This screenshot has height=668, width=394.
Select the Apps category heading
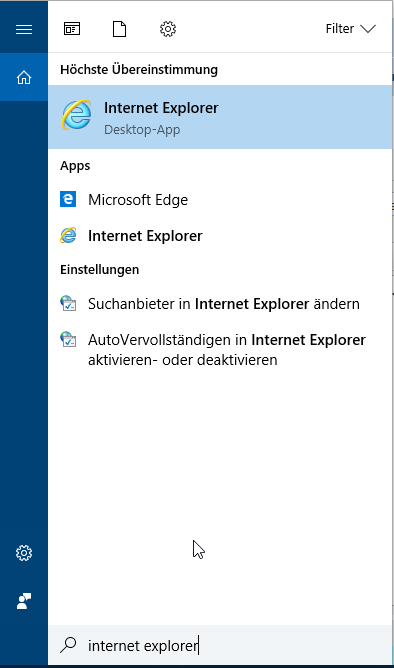[75, 166]
